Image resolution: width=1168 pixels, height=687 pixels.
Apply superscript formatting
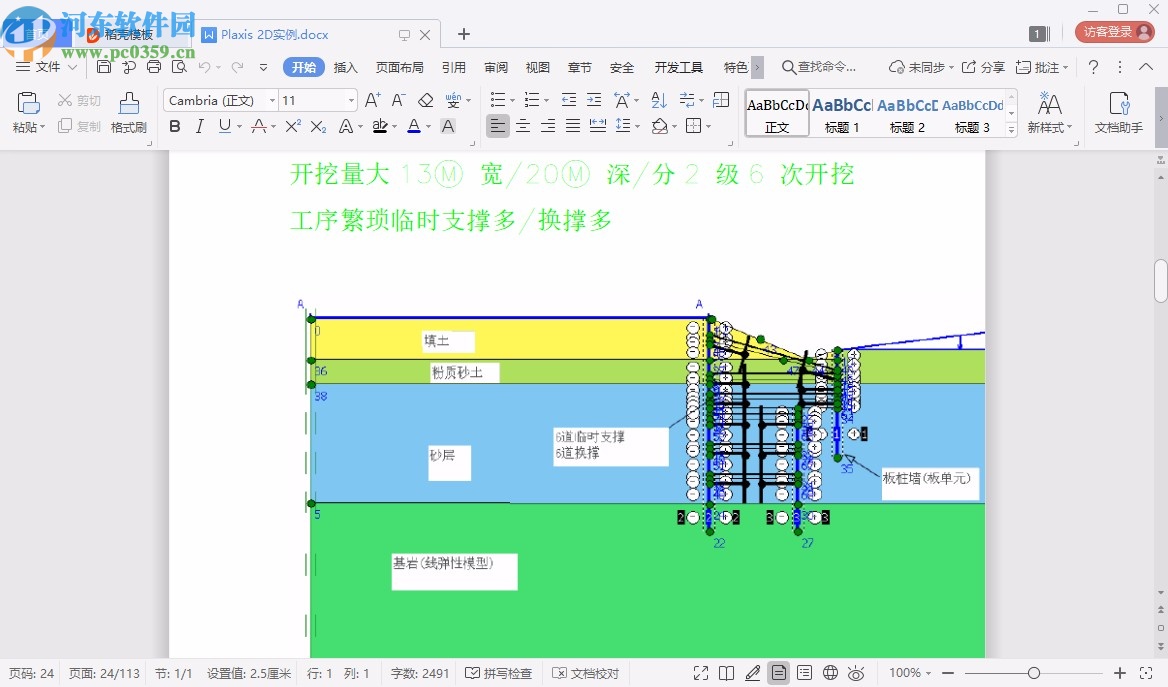292,125
